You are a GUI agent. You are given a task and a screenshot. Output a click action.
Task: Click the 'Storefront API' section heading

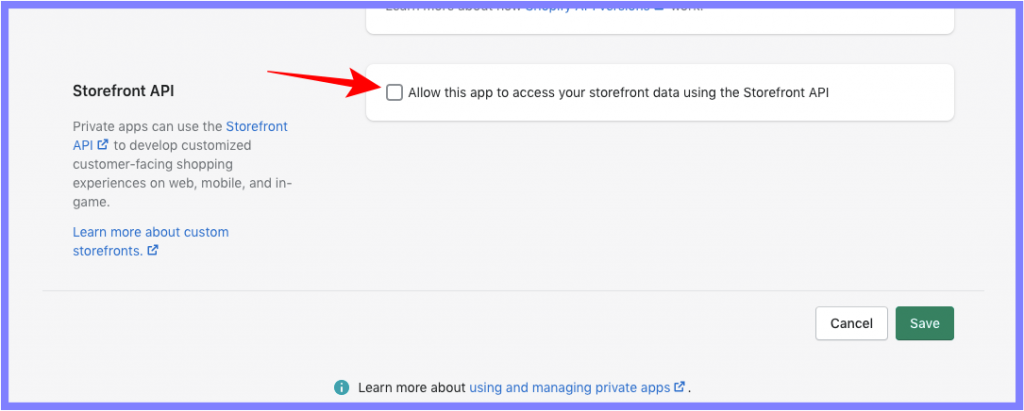coord(123,91)
